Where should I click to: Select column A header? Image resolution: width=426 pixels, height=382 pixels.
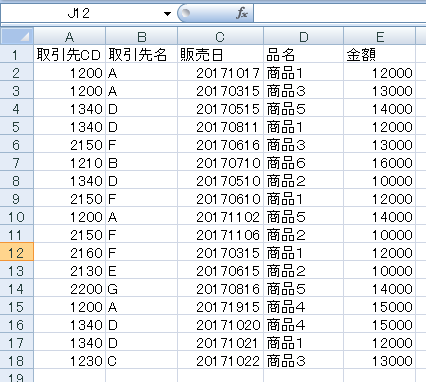(x=70, y=37)
